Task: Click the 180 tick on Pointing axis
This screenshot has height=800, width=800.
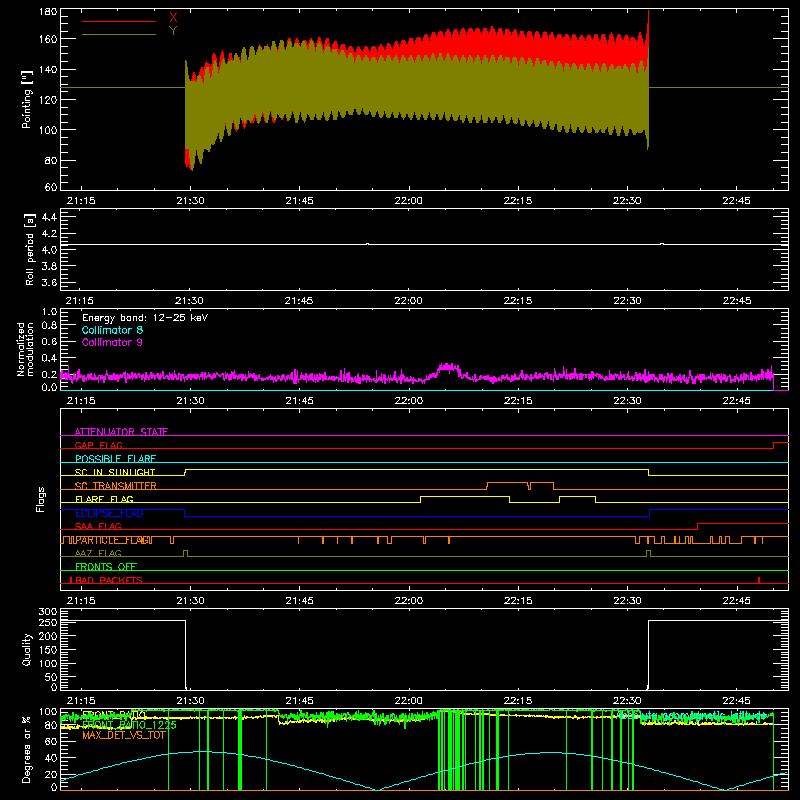Action: pos(48,12)
